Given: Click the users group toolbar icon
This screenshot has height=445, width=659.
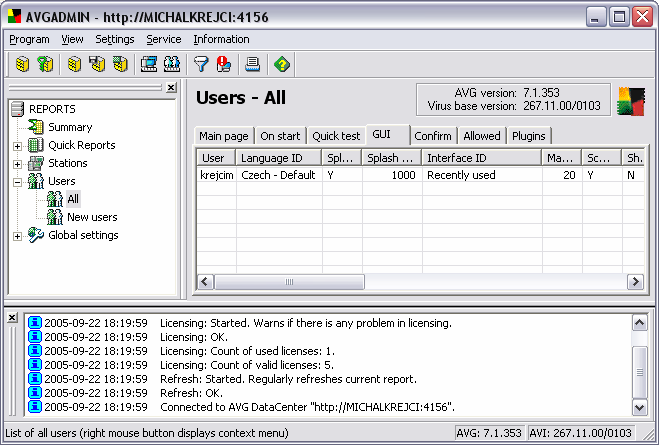Looking at the screenshot, I should tap(172, 64).
